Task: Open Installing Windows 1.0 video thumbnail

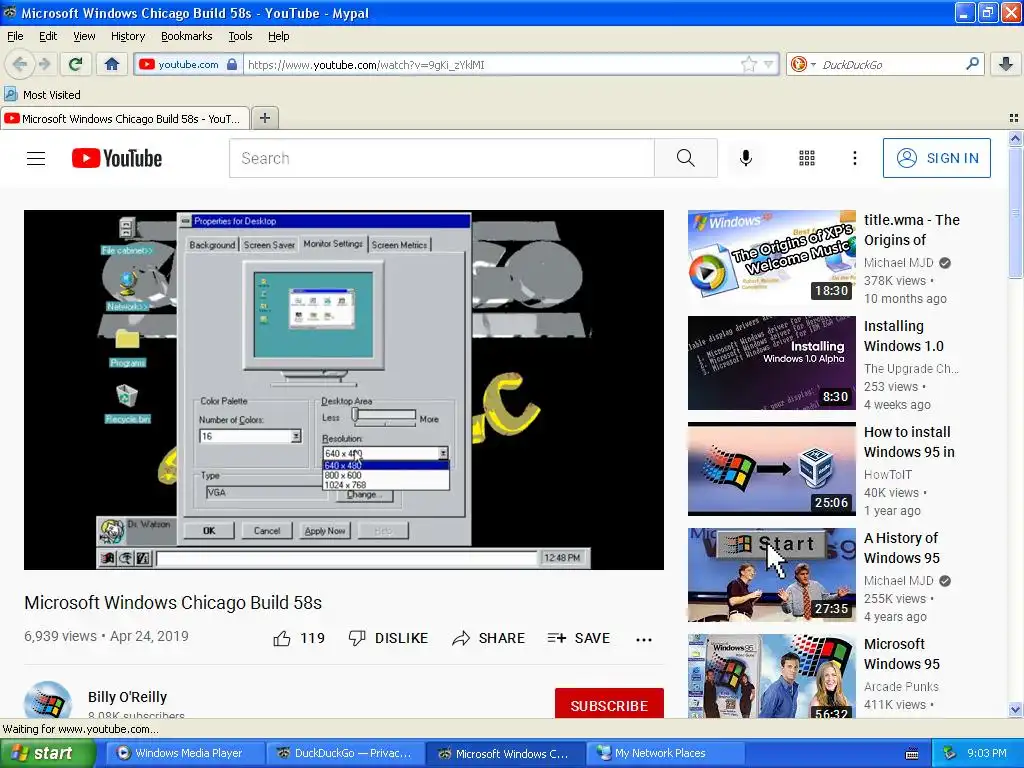Action: tap(771, 362)
